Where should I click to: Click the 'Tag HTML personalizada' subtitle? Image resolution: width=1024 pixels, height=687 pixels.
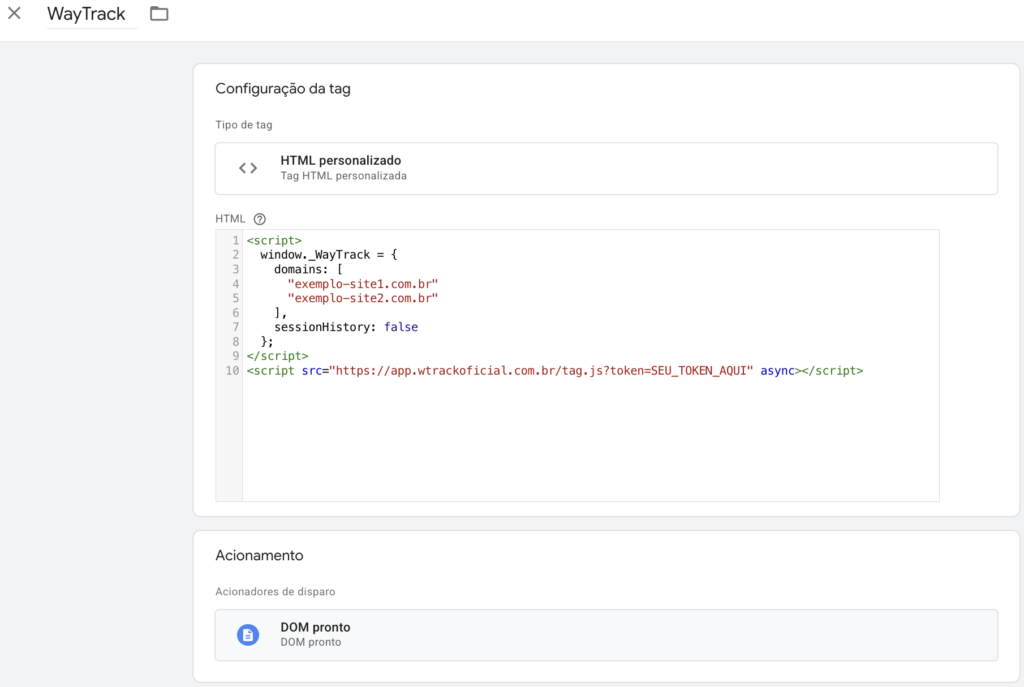point(344,176)
